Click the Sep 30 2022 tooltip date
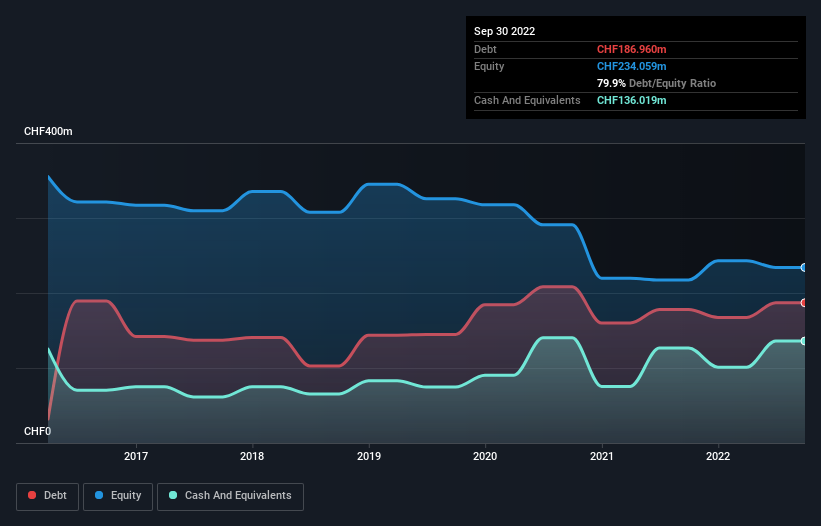The image size is (821, 526). point(504,31)
